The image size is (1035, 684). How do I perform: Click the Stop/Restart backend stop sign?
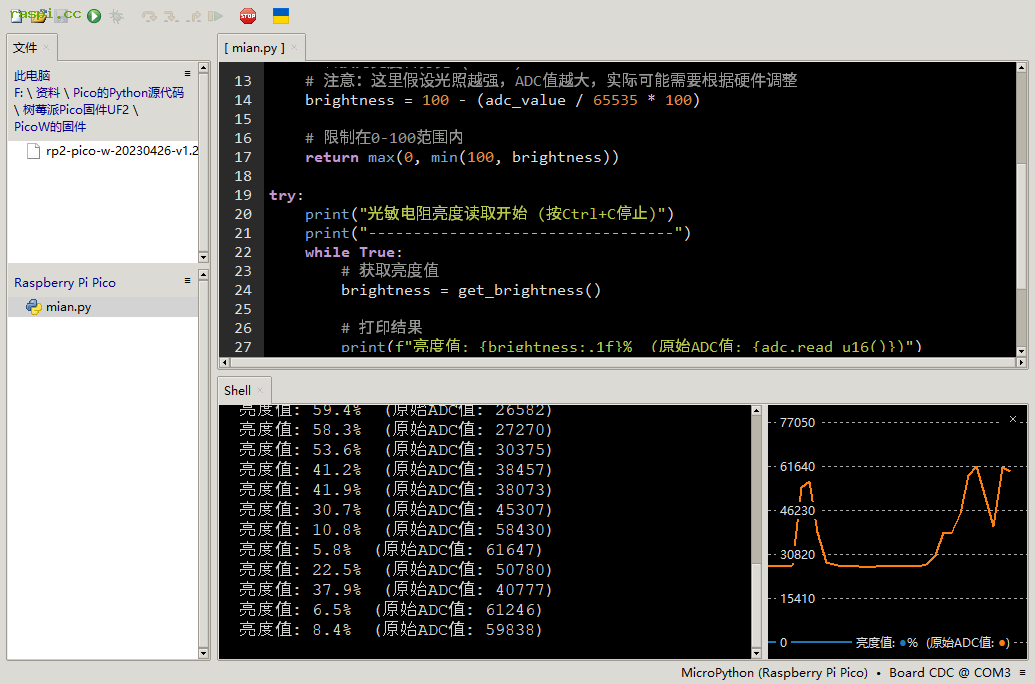click(x=248, y=16)
